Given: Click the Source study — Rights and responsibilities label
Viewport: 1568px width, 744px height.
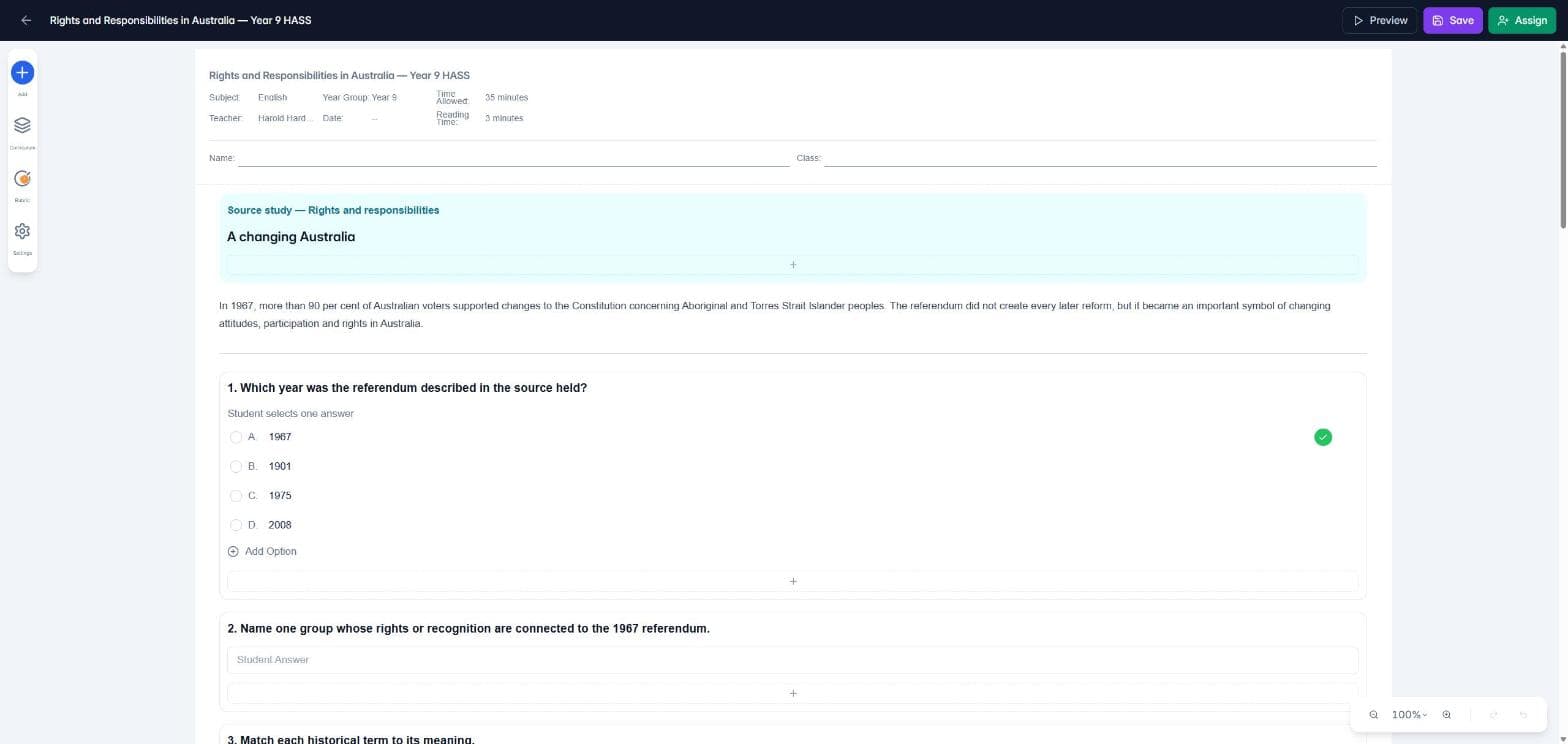Looking at the screenshot, I should pyautogui.click(x=333, y=210).
